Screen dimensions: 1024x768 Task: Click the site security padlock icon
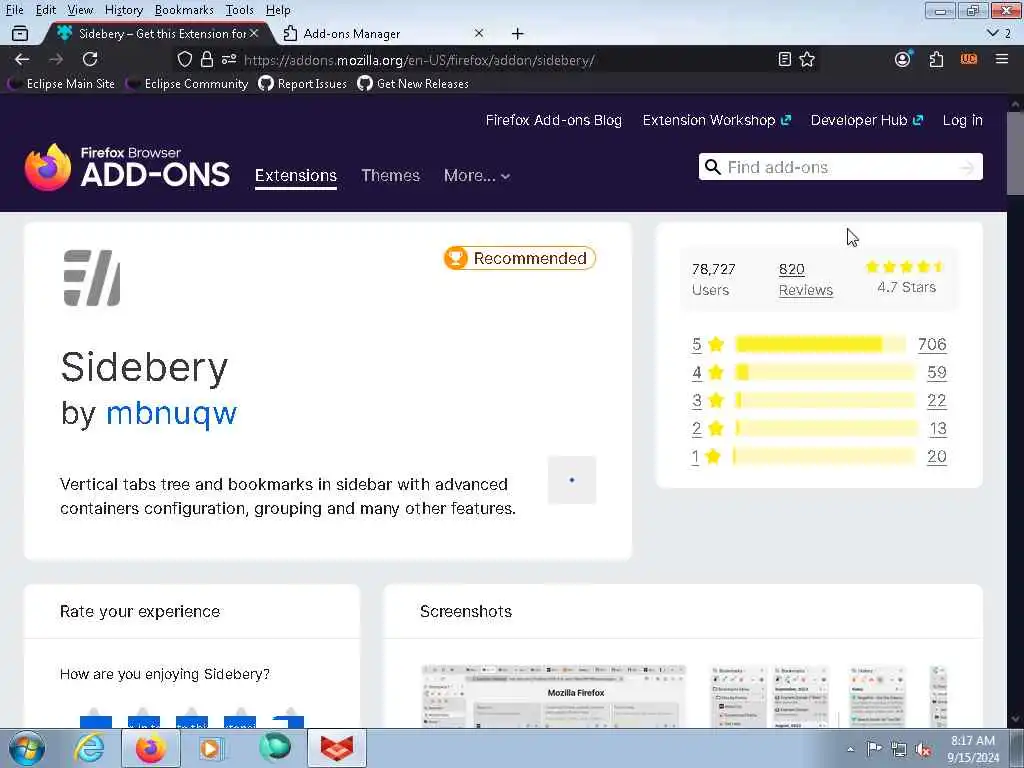click(x=207, y=59)
